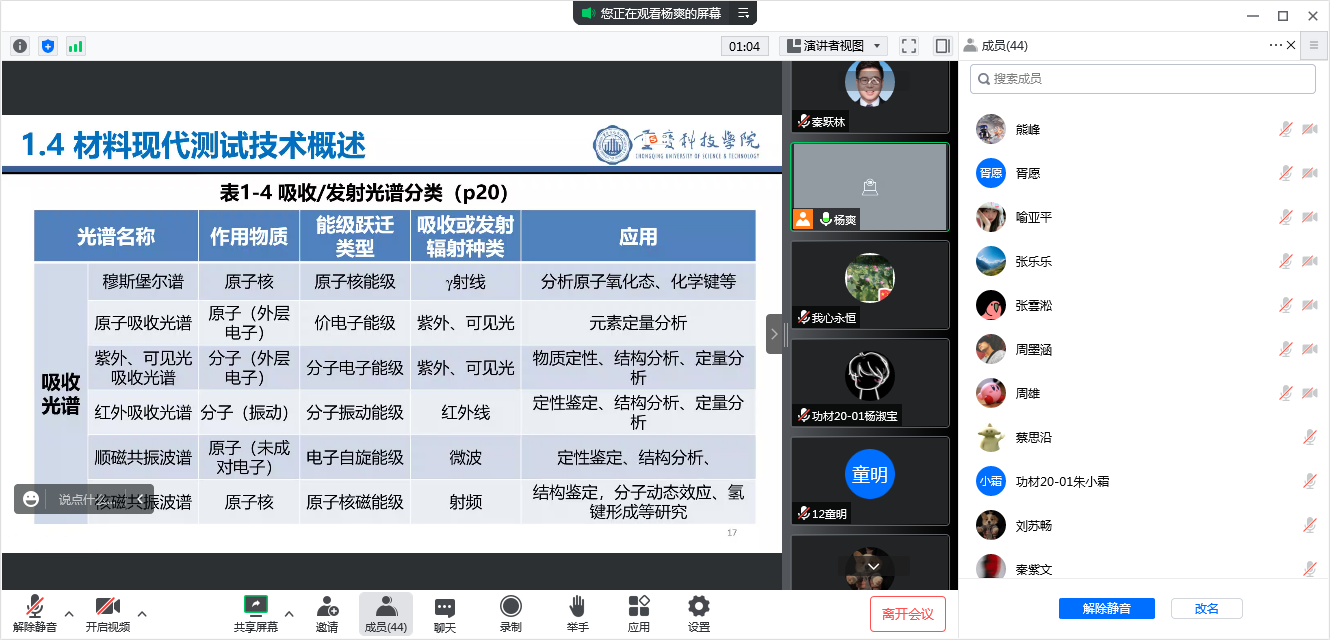
Task: Open the Apps (应用) icon
Action: point(639,612)
